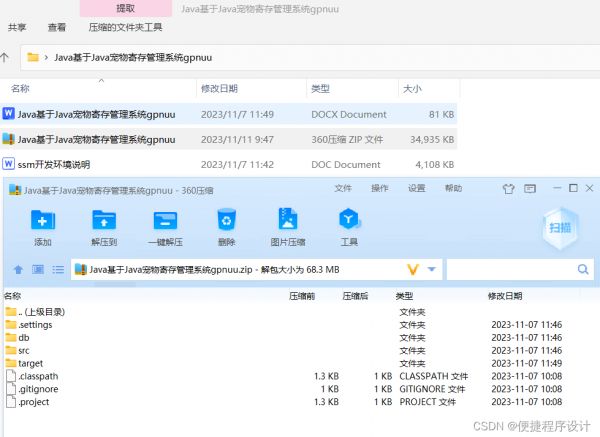The width and height of the screenshot is (600, 437).
Task: Select the 360压缩 ZIP file icon in Explorer
Action: (x=8, y=139)
